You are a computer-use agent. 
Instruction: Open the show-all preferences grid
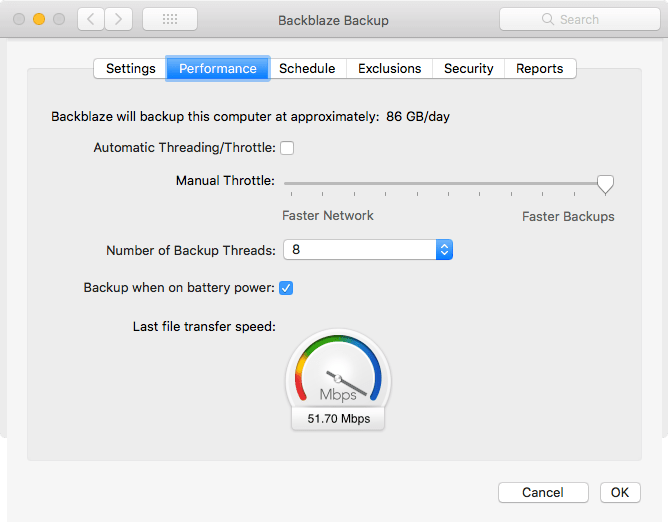point(170,19)
